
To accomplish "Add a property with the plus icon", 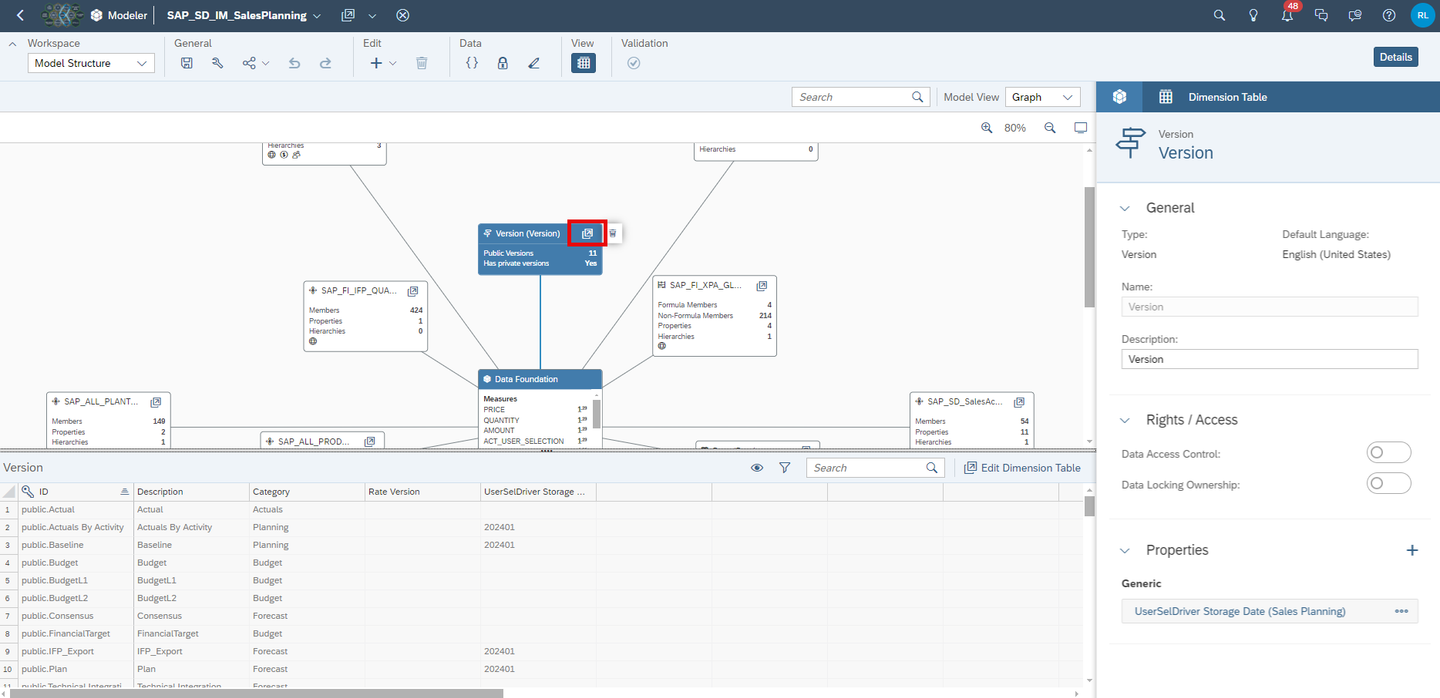I will click(x=1412, y=550).
